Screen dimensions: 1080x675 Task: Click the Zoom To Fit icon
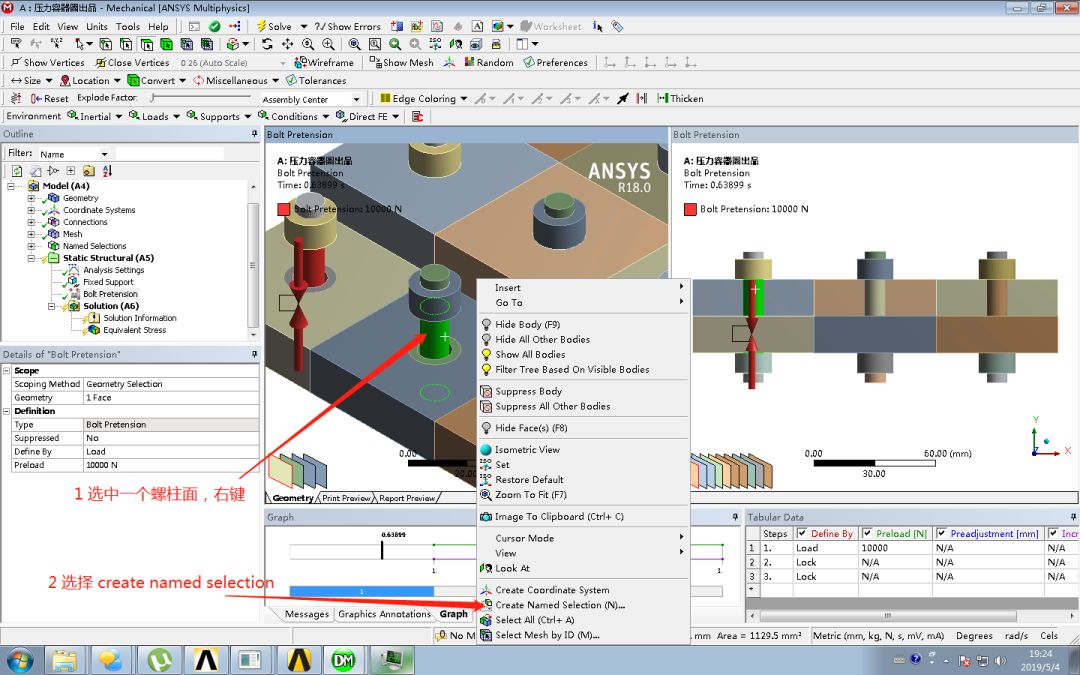click(354, 43)
